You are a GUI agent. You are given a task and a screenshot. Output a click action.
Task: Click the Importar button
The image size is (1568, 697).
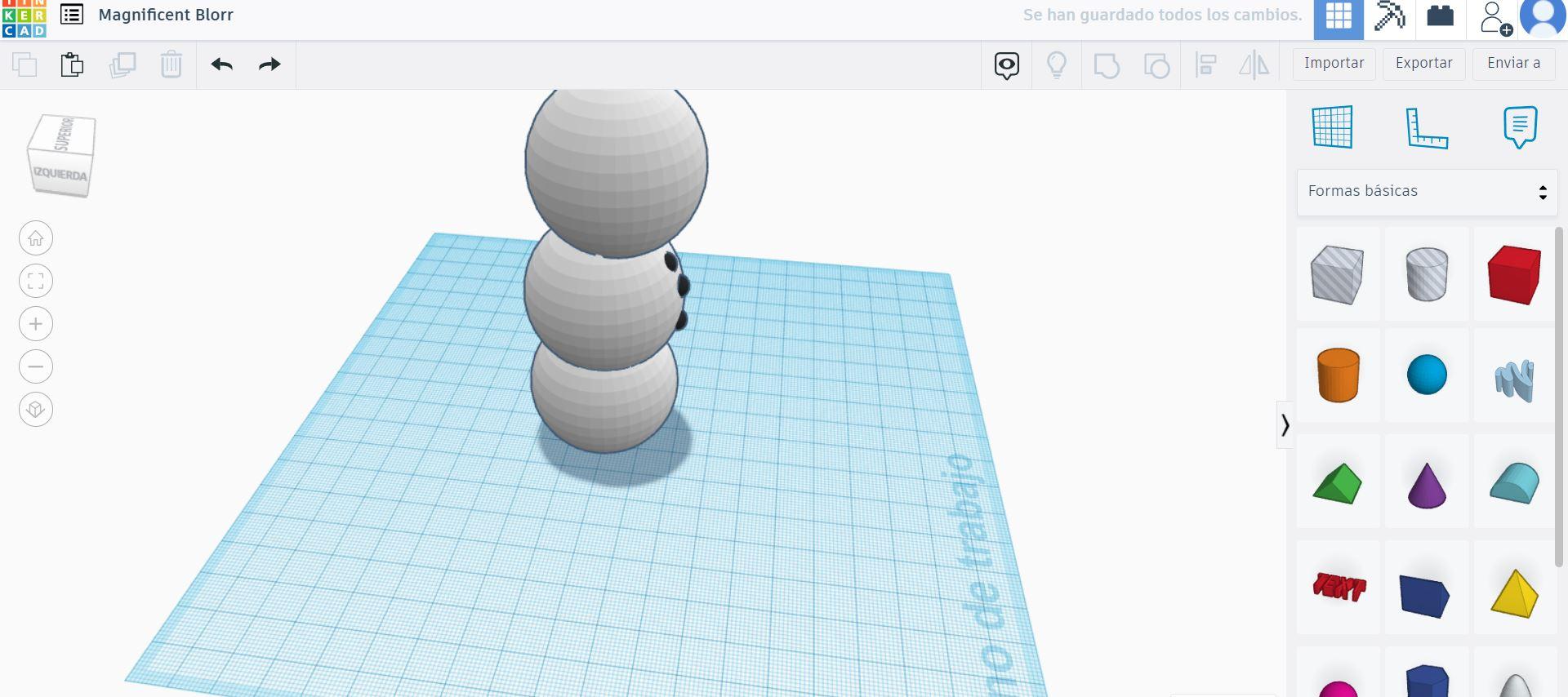tap(1334, 64)
